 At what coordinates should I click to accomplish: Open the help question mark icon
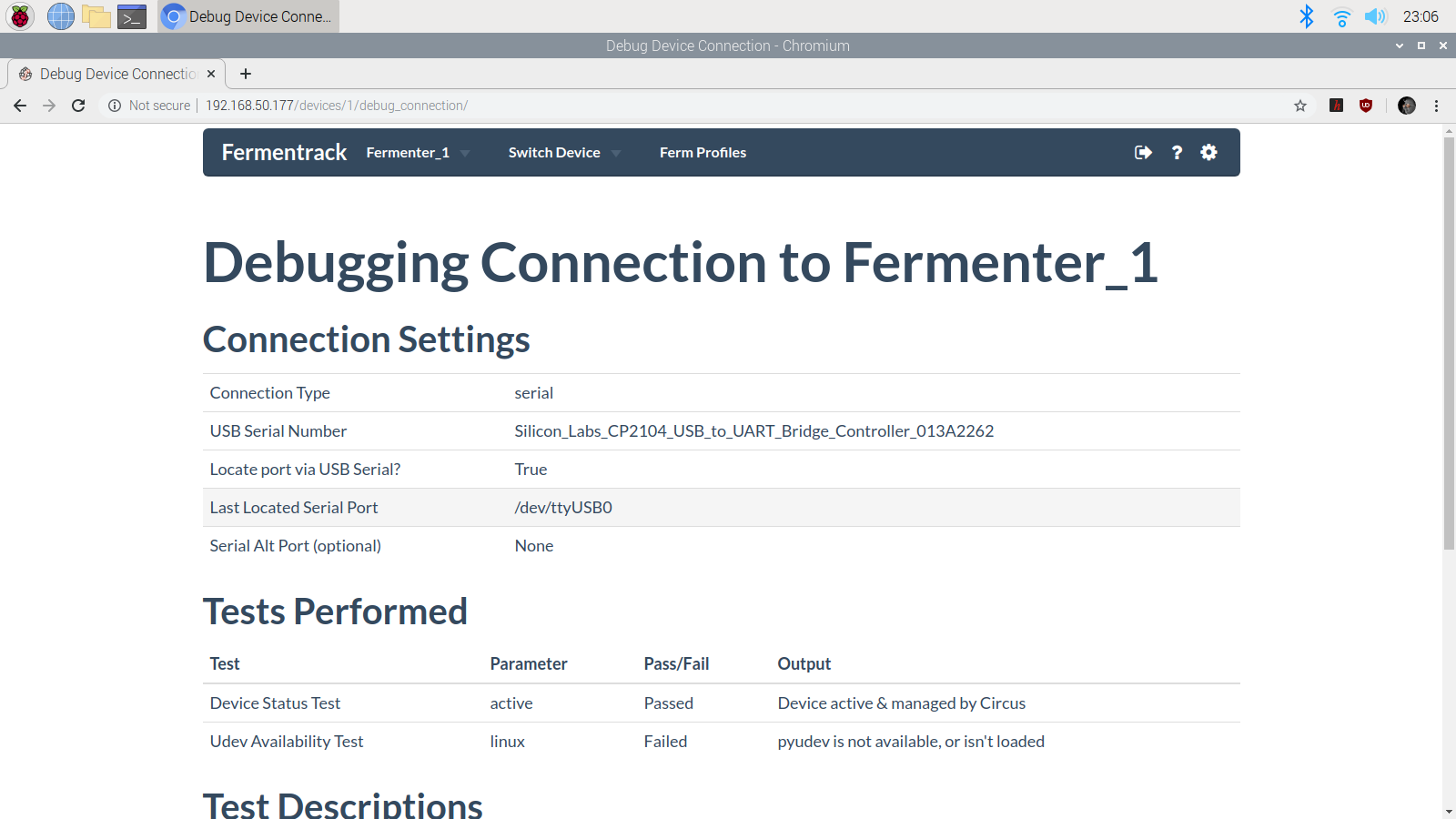[x=1177, y=153]
